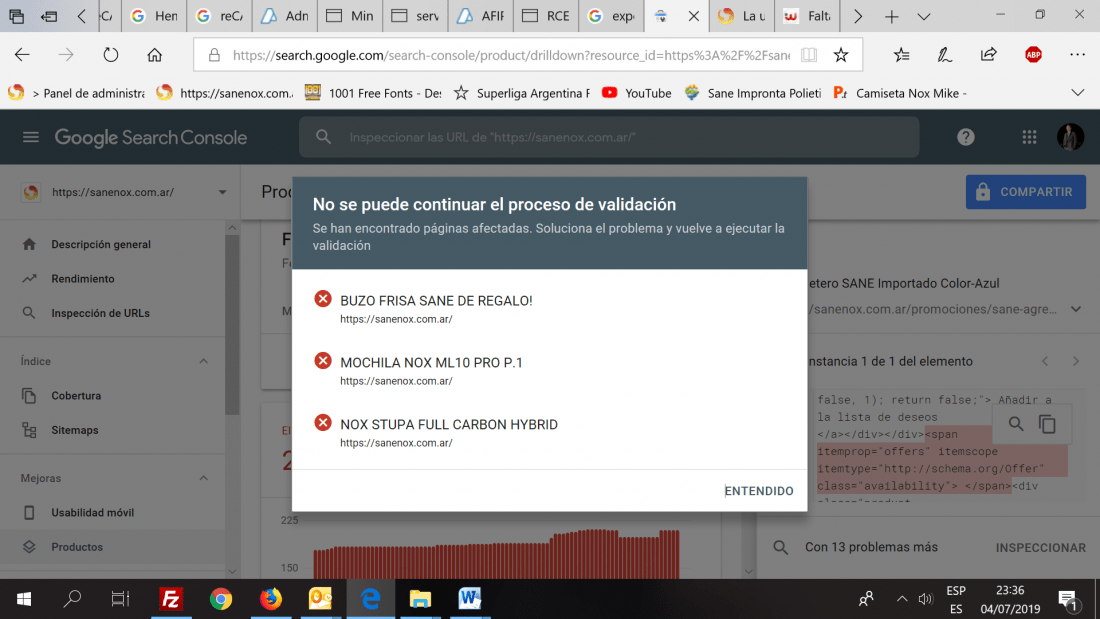The image size is (1100, 619).
Task: Open Usabilidad móvil in sidebar
Action: [93, 512]
